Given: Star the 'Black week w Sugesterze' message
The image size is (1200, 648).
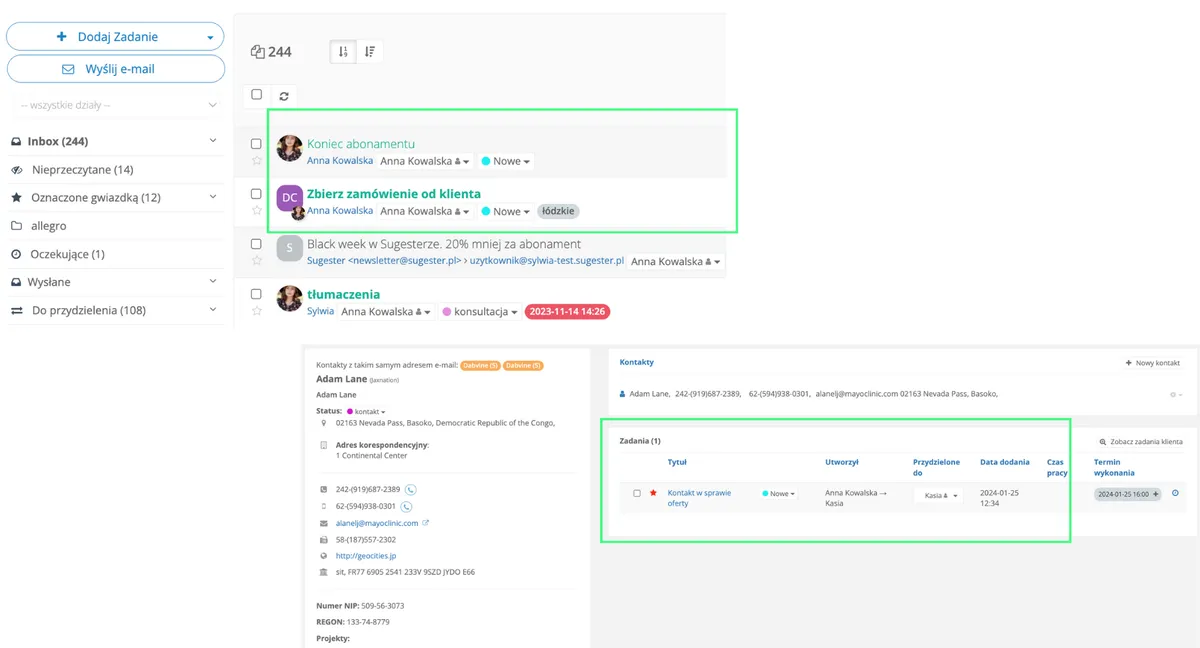Looking at the screenshot, I should tap(257, 260).
